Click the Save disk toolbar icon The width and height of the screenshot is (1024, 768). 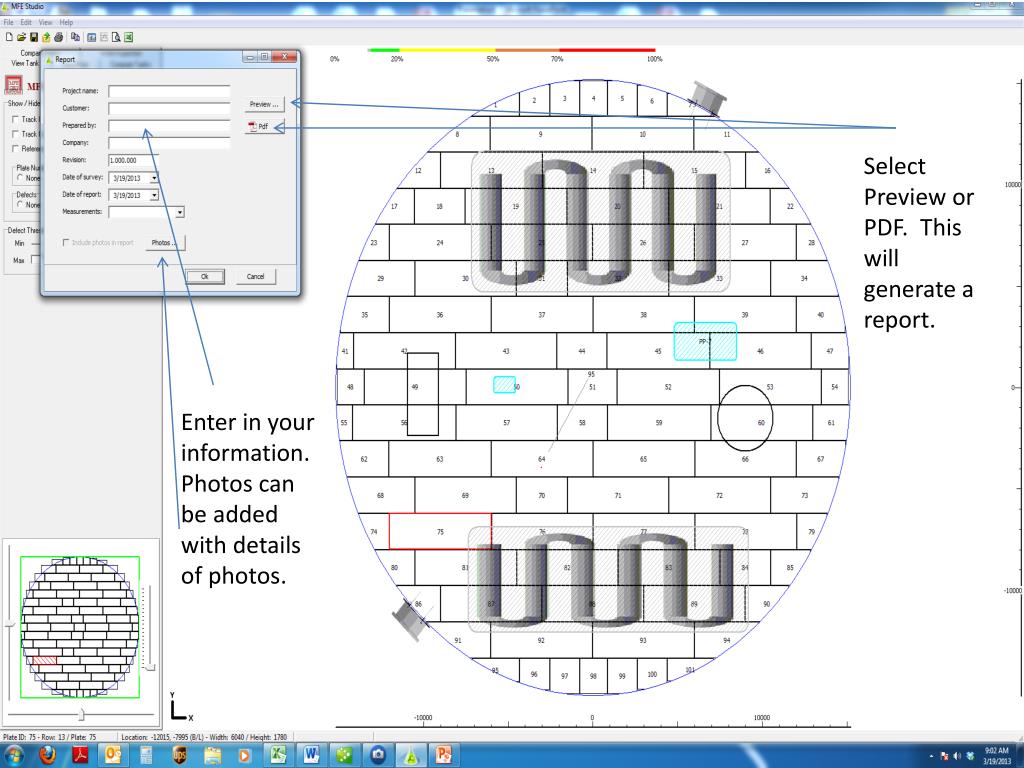(x=31, y=37)
